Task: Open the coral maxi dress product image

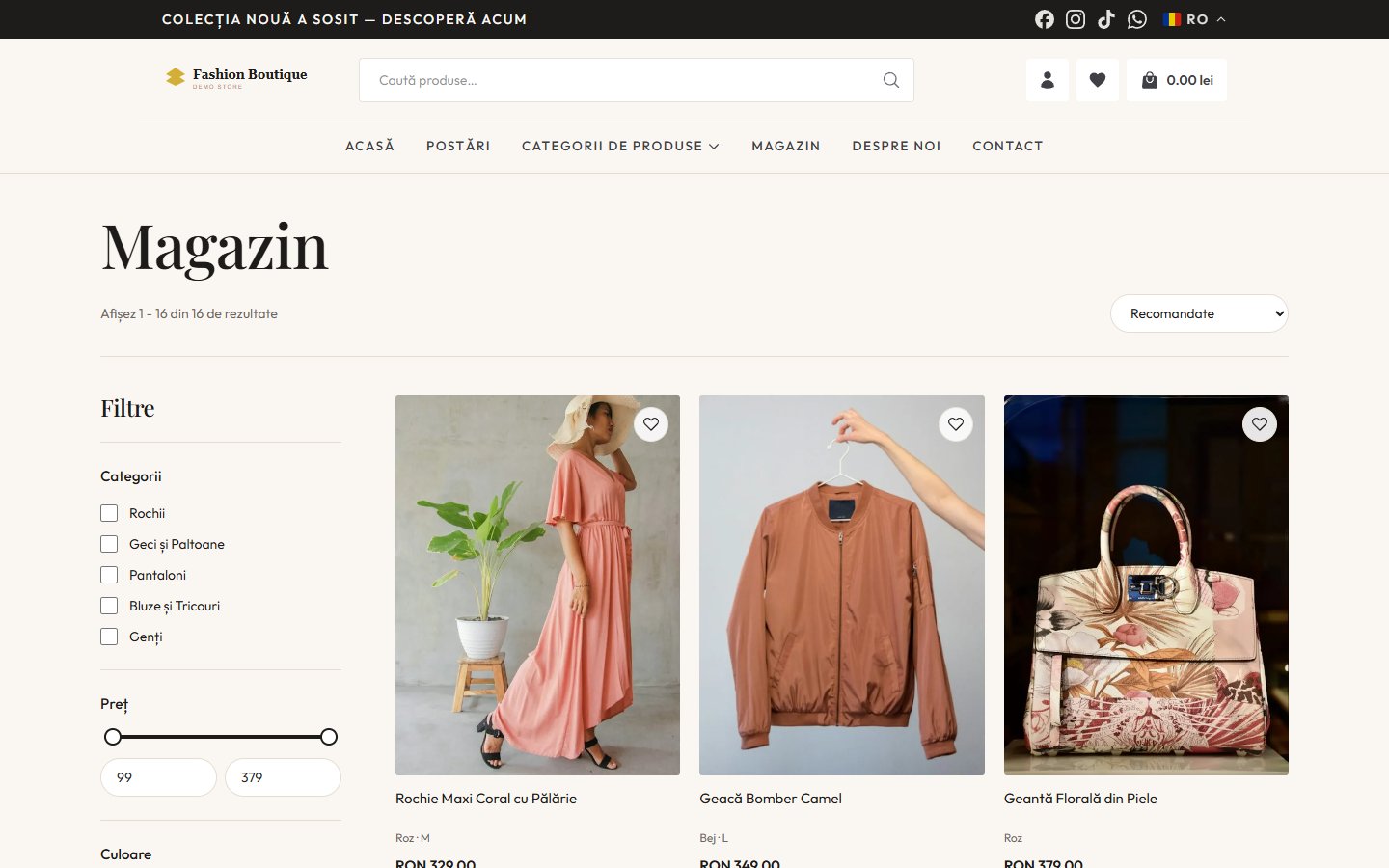Action: [x=537, y=585]
